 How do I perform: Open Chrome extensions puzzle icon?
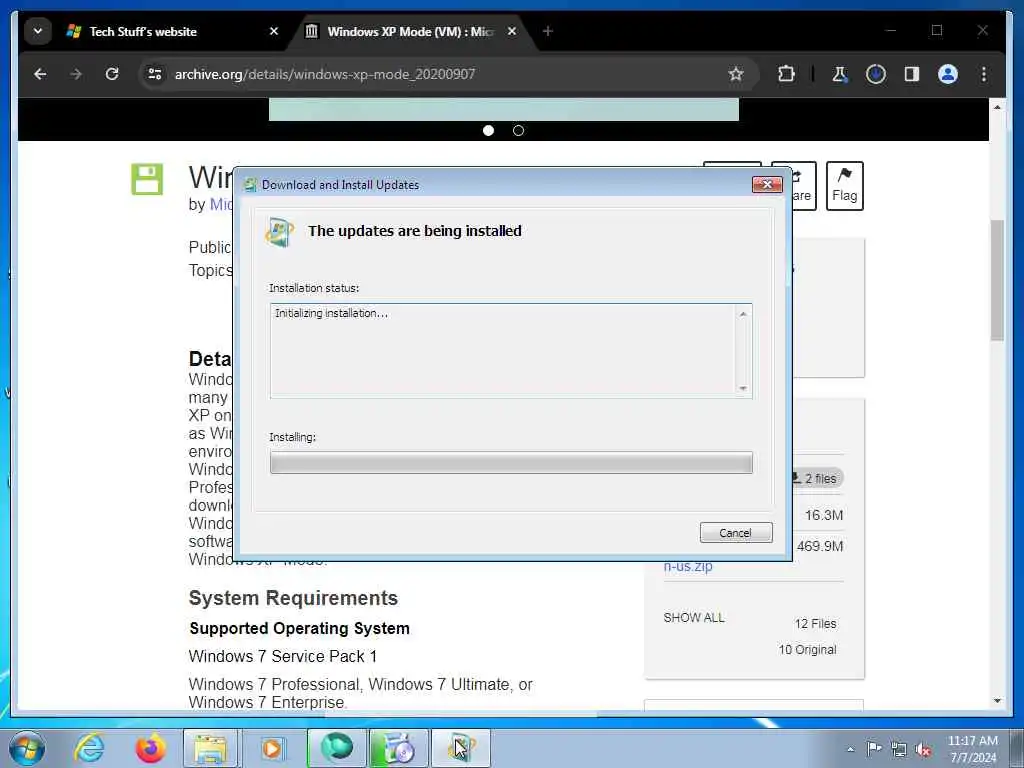click(x=786, y=74)
